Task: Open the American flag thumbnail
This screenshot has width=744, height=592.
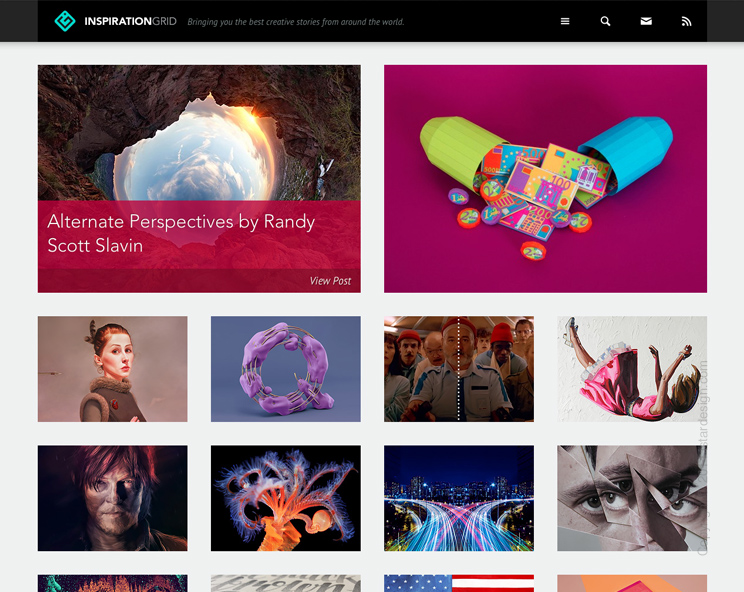Action: pyautogui.click(x=459, y=583)
